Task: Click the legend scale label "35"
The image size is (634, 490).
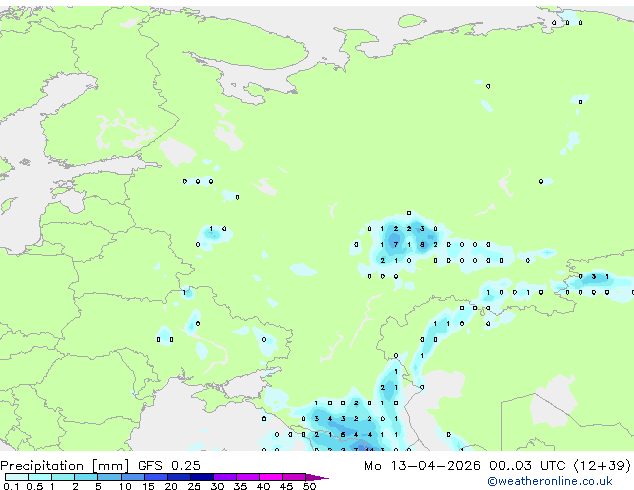Action: tap(240, 486)
